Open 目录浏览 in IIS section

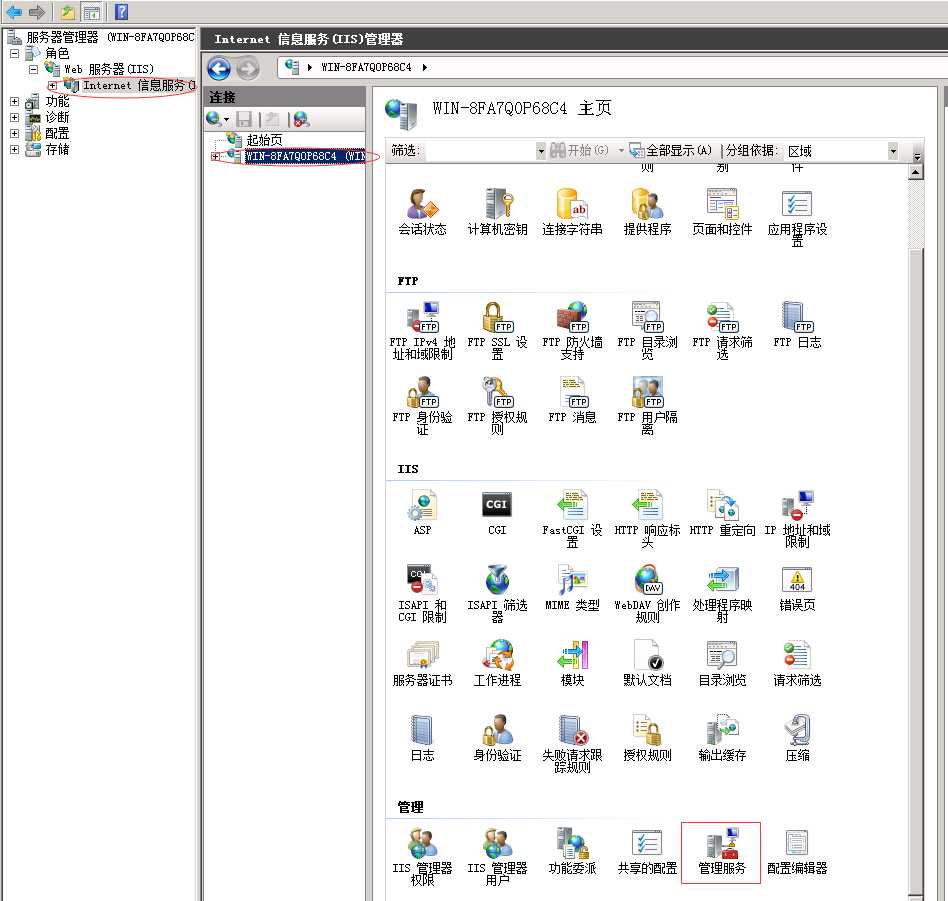coord(722,663)
